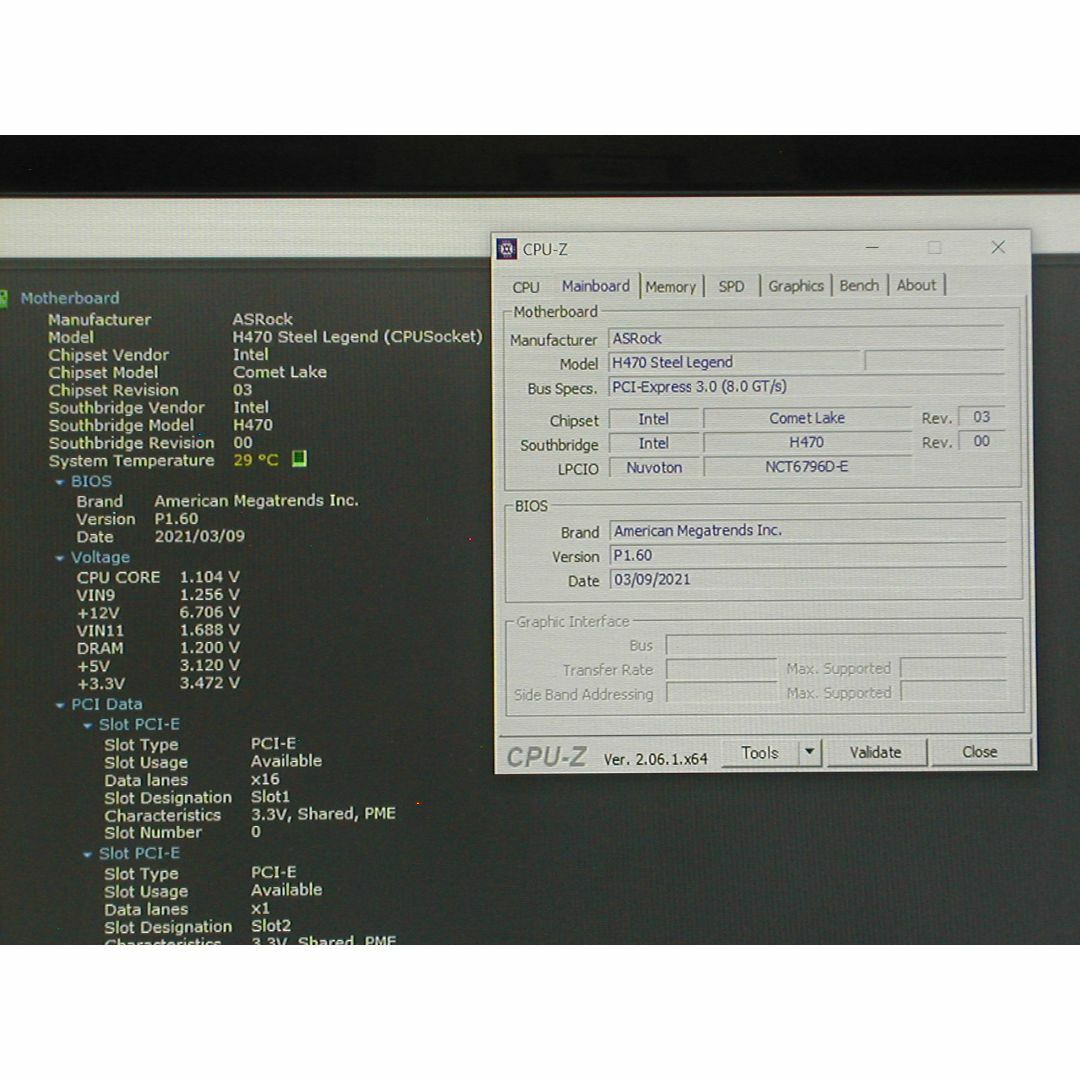The width and height of the screenshot is (1080, 1080).
Task: Click the CPU-Z title bar app icon
Action: click(507, 249)
